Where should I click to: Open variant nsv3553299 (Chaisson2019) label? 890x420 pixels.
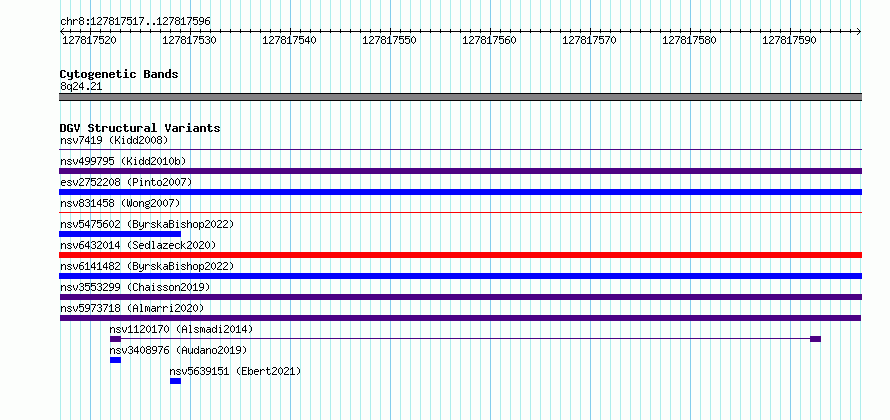135,287
